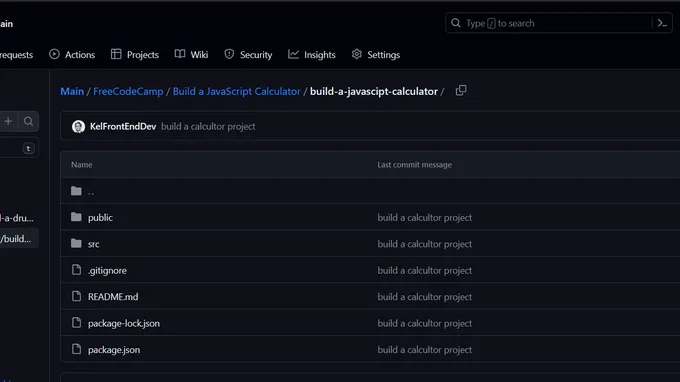Click the parent directory folder icon
This screenshot has width=680, height=382.
coord(76,190)
